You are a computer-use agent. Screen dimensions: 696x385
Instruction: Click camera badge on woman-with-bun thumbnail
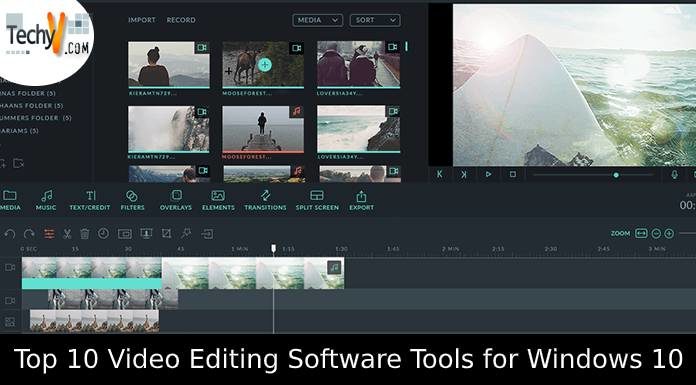point(202,48)
